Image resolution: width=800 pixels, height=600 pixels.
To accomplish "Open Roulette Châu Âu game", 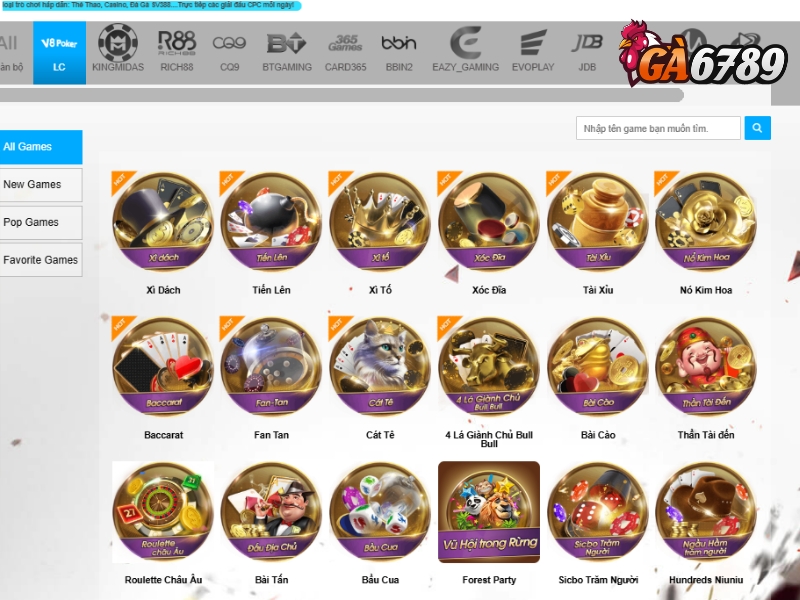I will 163,512.
